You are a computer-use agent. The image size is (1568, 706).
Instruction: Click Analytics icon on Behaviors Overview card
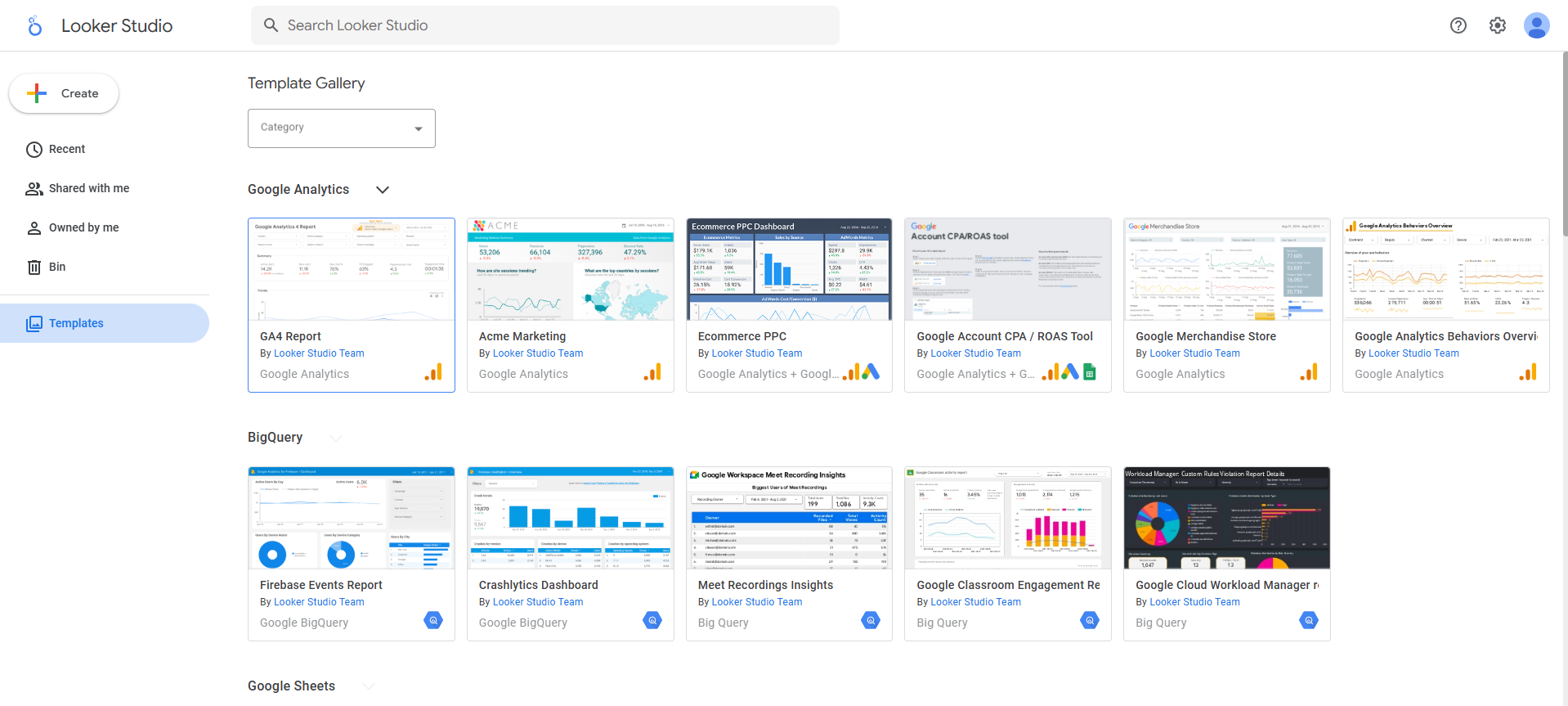pos(1528,372)
